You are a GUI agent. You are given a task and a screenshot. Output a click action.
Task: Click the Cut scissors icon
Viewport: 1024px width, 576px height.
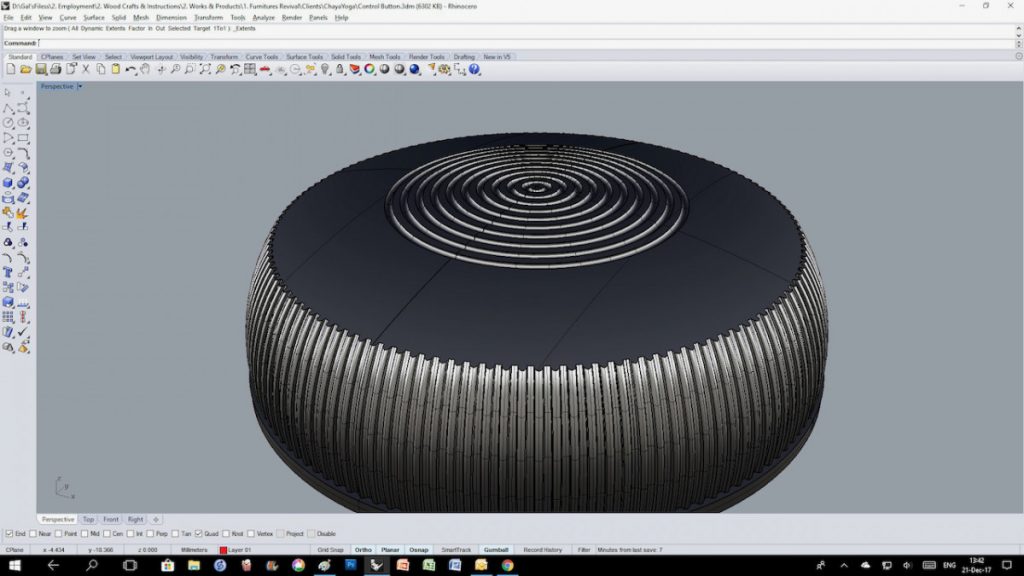tap(86, 69)
